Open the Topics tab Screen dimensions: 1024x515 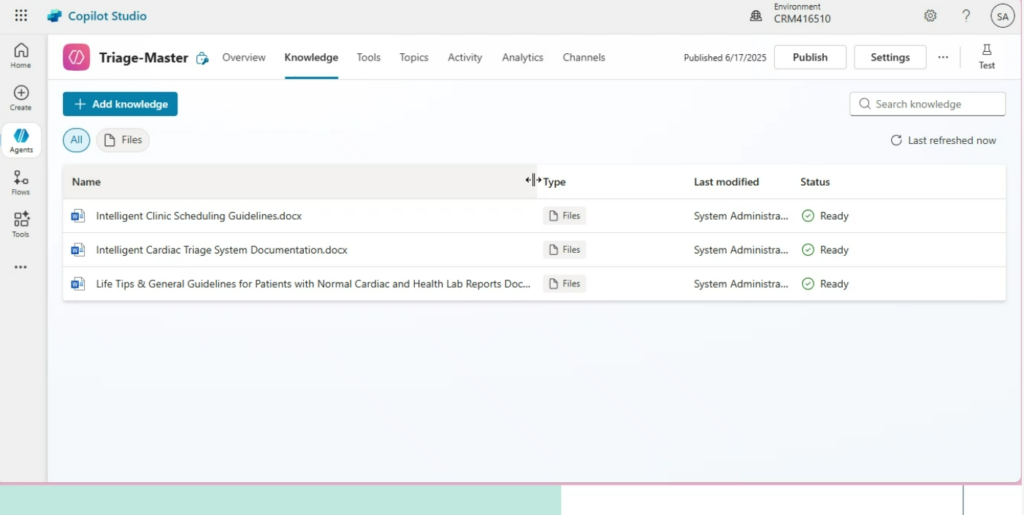coord(414,57)
